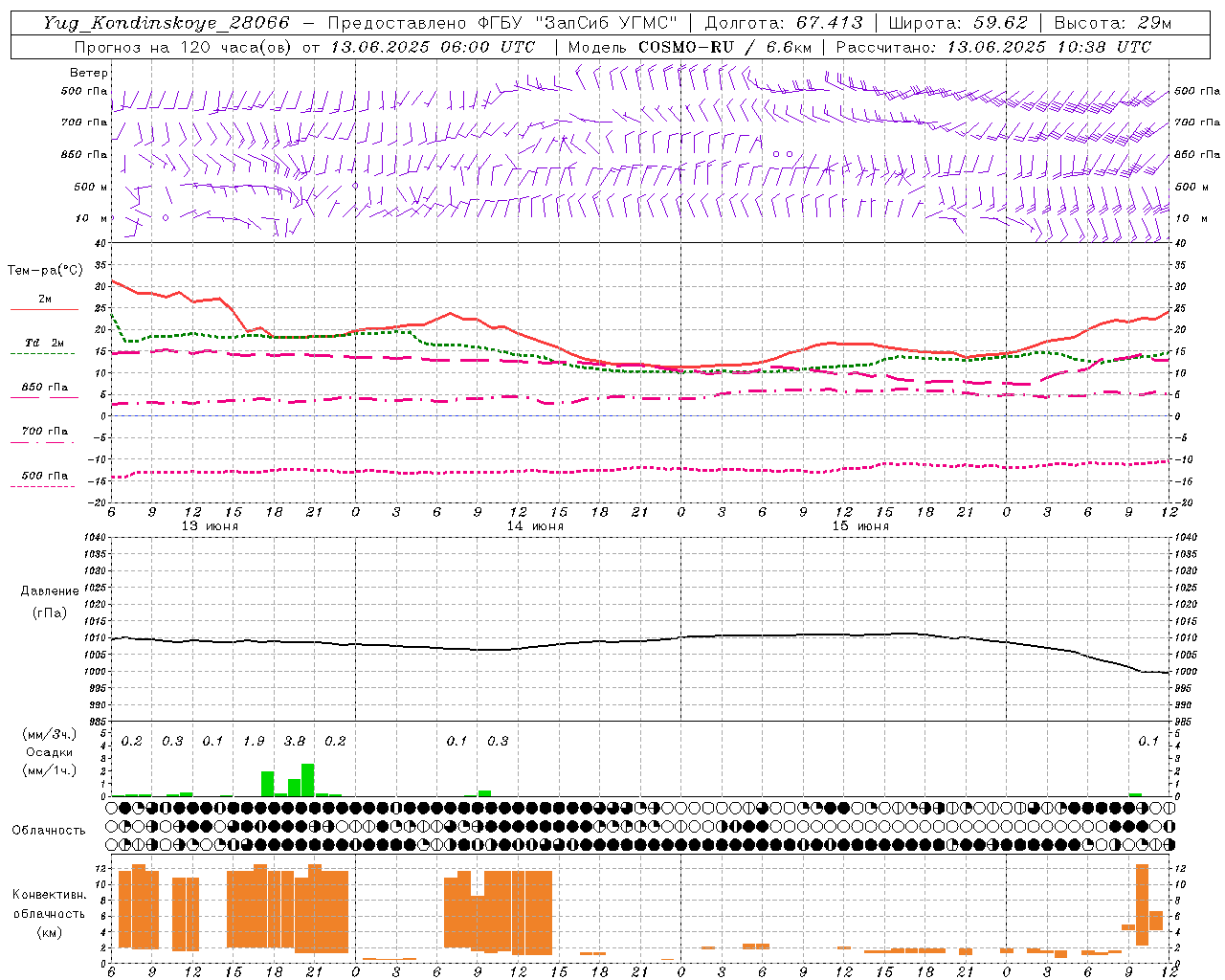The width and height of the screenshot is (1225, 980).
Task: Click the red 2м temperature legend entry
Action: point(44,301)
